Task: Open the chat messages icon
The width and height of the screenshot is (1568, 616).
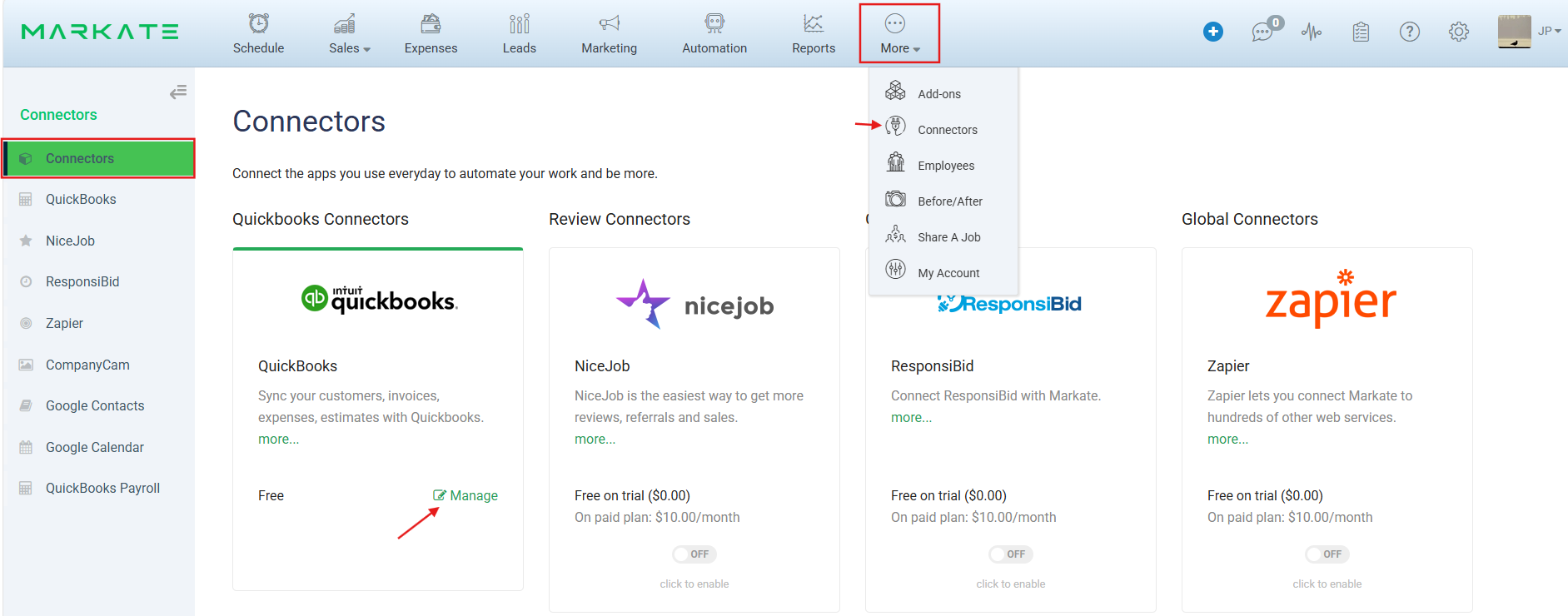Action: point(1263,32)
